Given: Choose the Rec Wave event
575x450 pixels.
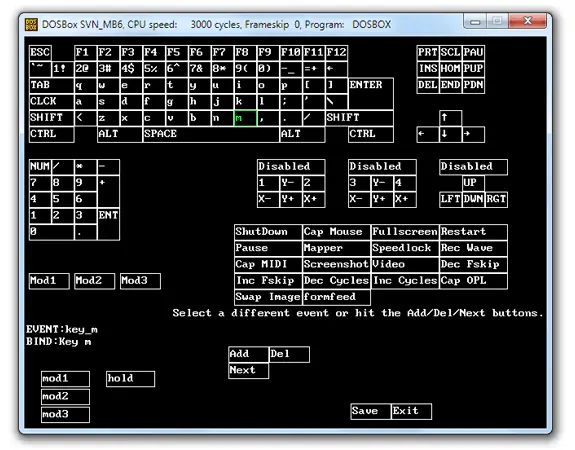Looking at the screenshot, I should point(473,248).
